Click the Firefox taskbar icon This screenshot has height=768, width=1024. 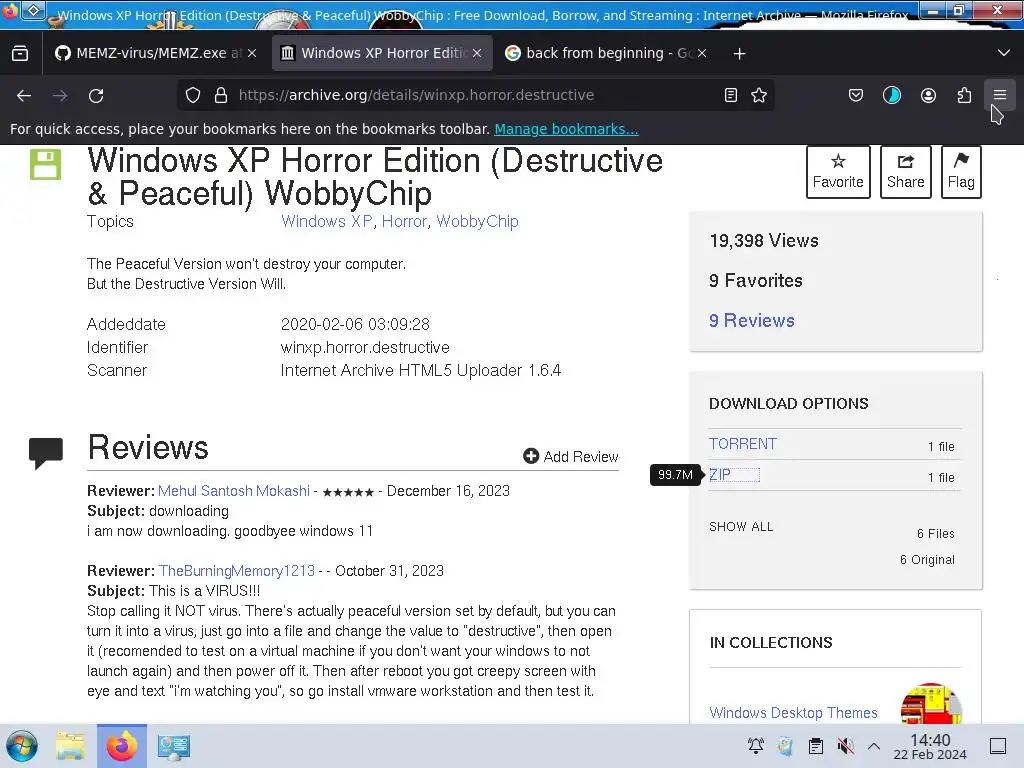click(122, 746)
